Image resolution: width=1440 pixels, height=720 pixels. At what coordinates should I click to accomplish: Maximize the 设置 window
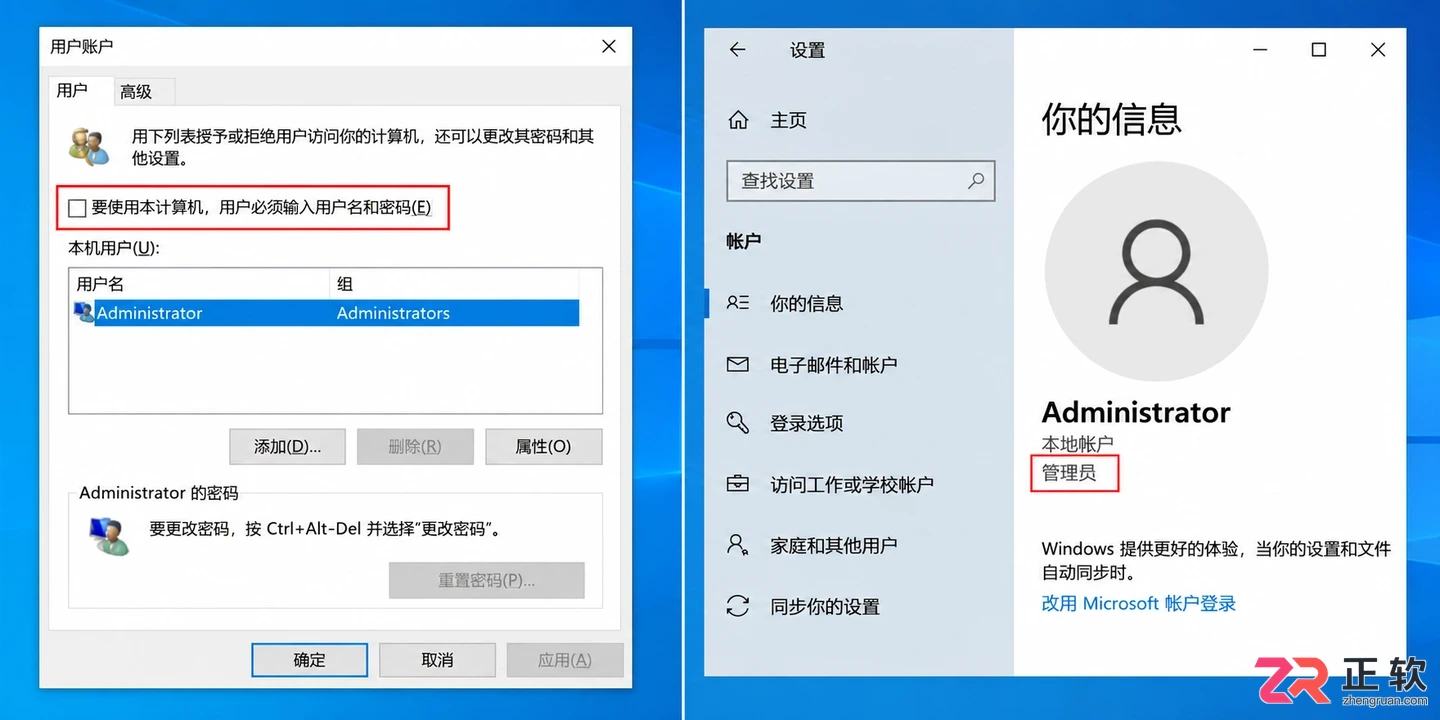[1319, 50]
